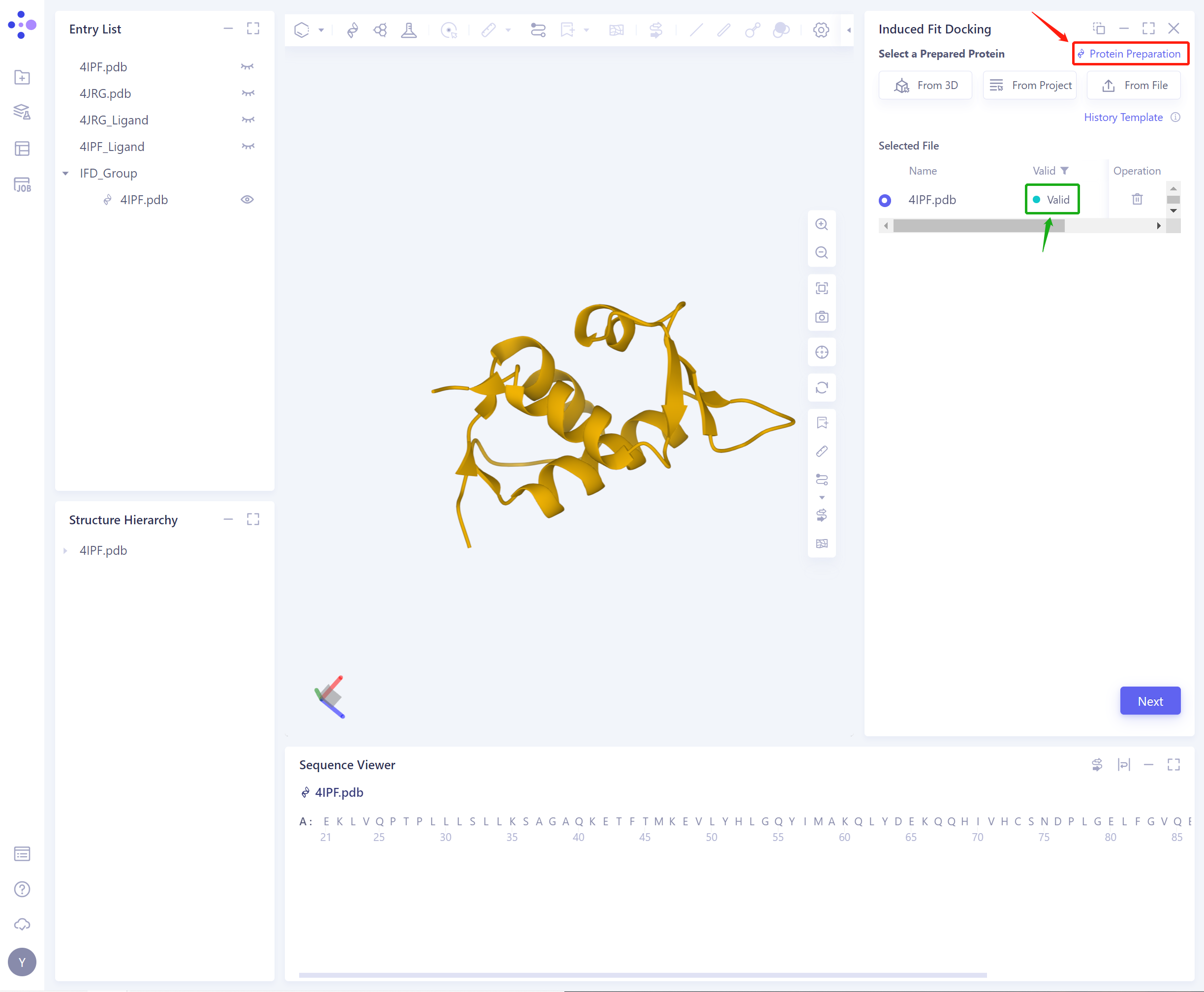This screenshot has height=992, width=1204.
Task: Show hidden 4JRG.pdb entry
Action: 247,93
